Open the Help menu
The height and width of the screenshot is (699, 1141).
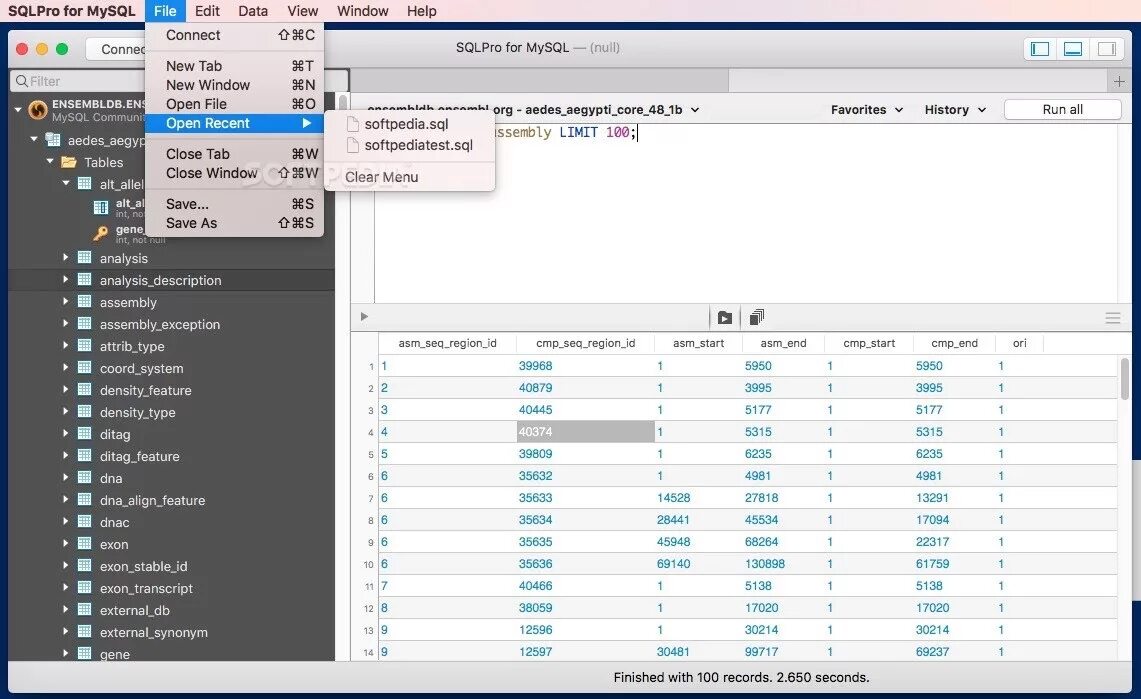(x=421, y=11)
